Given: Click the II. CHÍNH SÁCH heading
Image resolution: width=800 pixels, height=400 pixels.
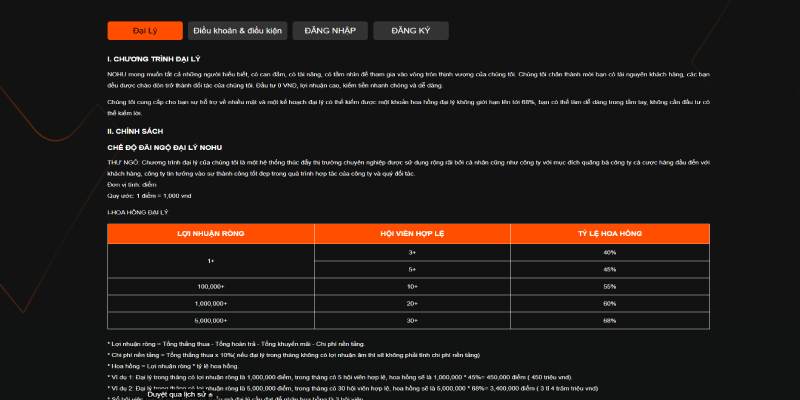Looking at the screenshot, I should pos(135,132).
